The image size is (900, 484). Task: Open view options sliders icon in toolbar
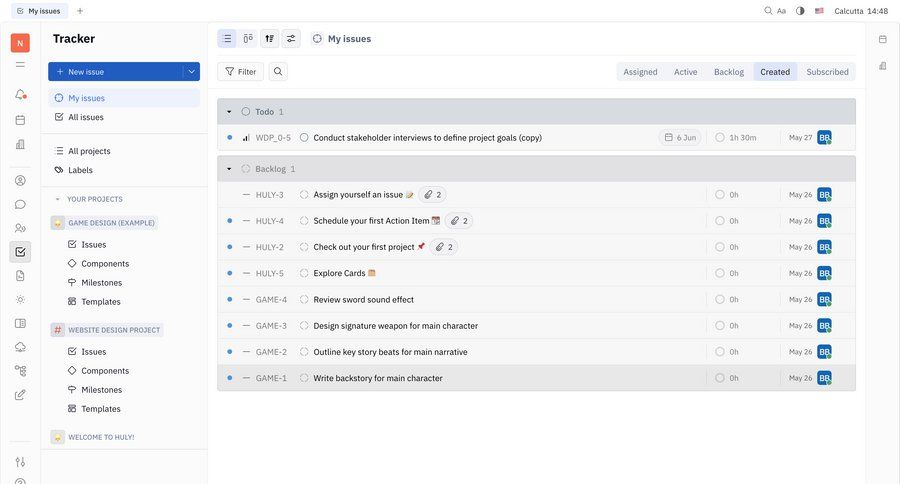tap(291, 38)
